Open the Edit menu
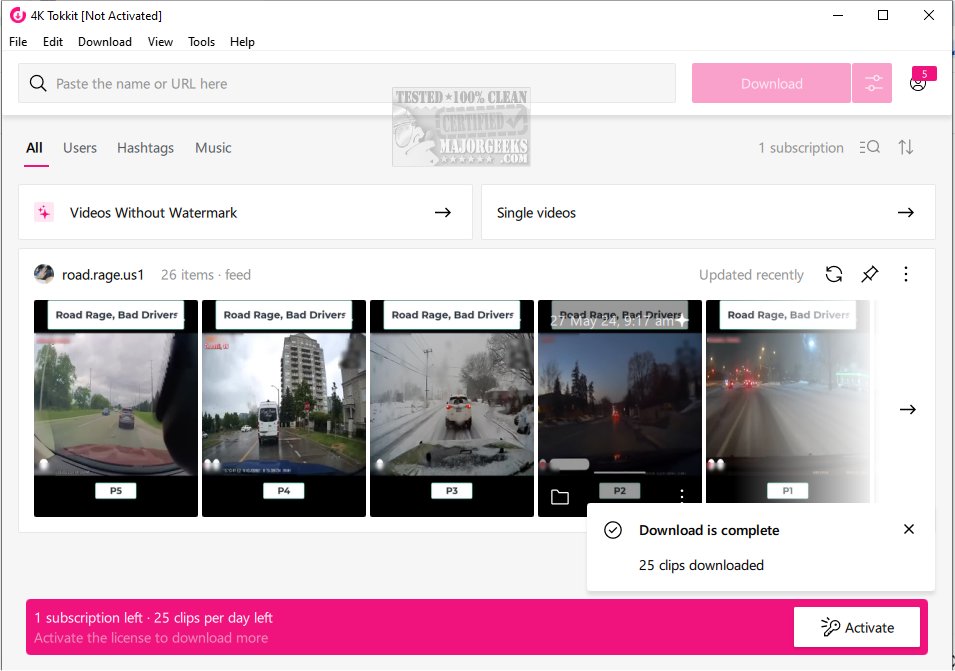This screenshot has width=955, height=671. (x=53, y=41)
